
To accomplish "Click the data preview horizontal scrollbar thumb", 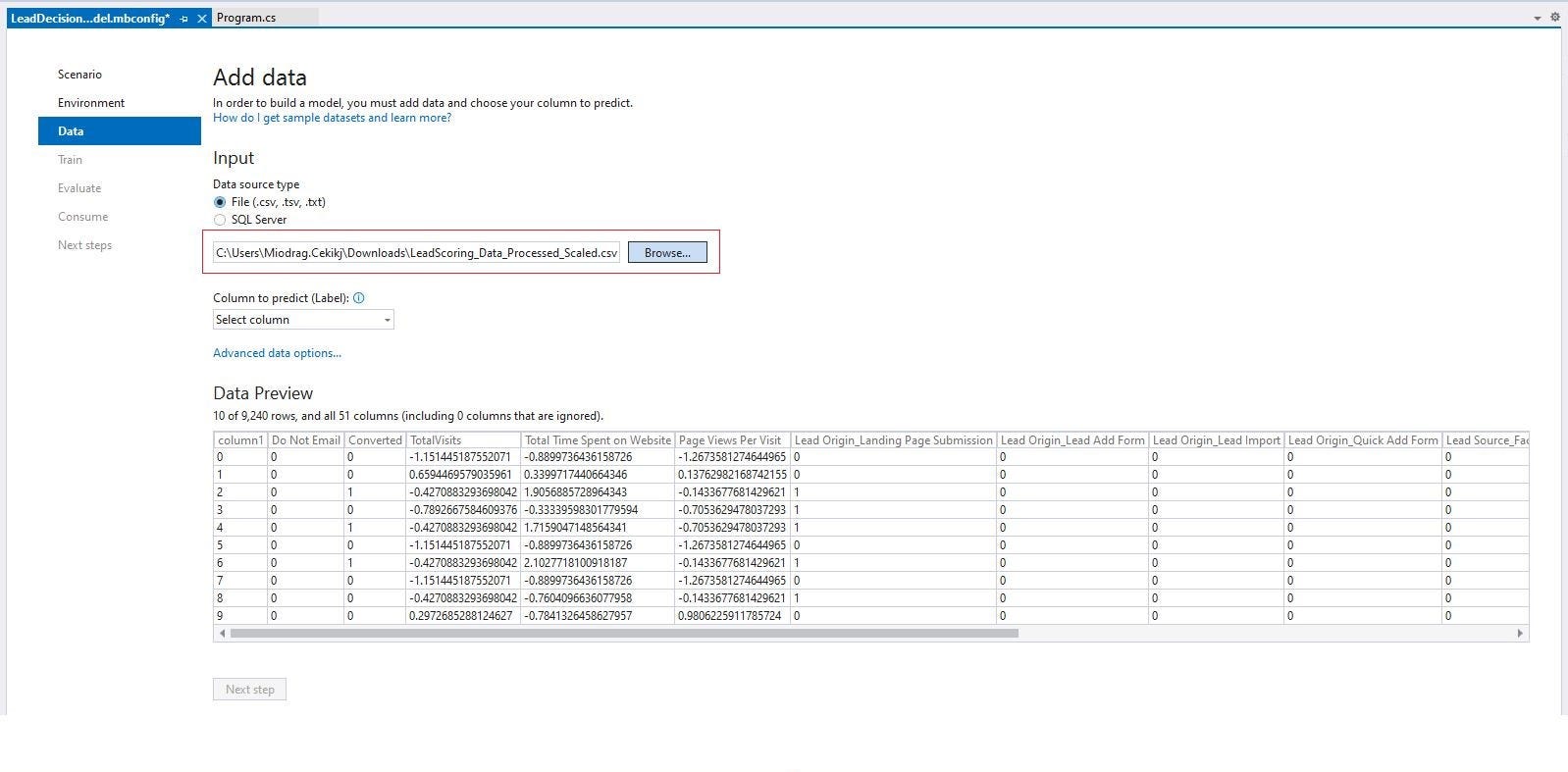I will click(x=624, y=634).
